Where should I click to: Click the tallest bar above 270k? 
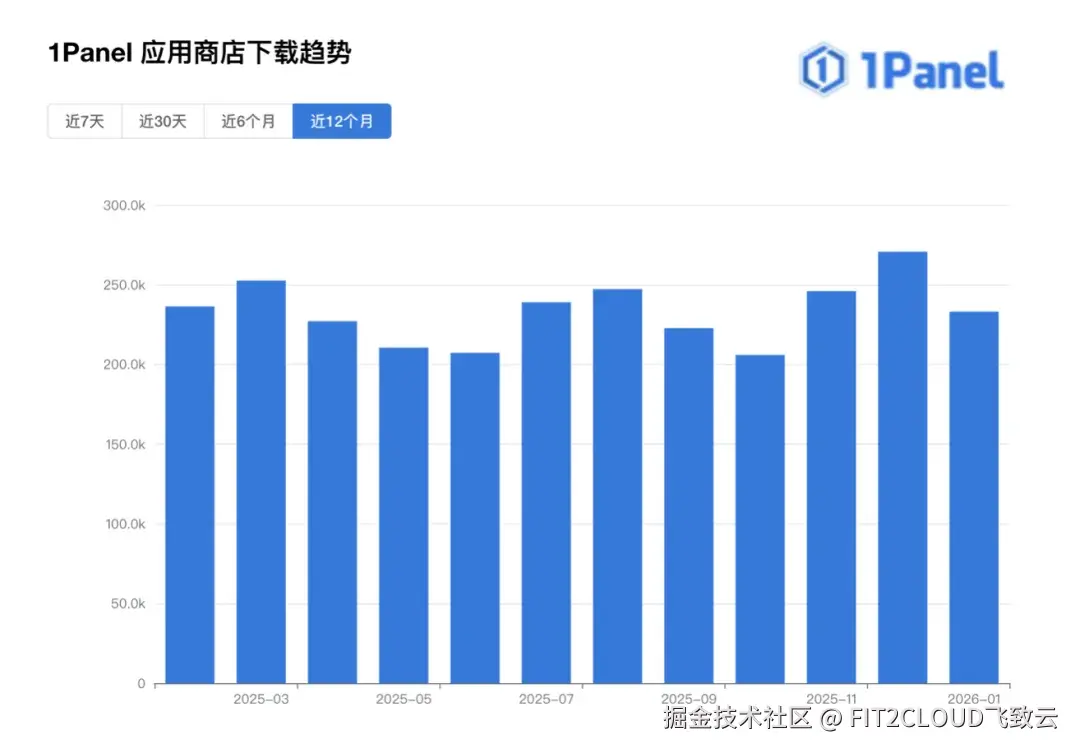[902, 468]
